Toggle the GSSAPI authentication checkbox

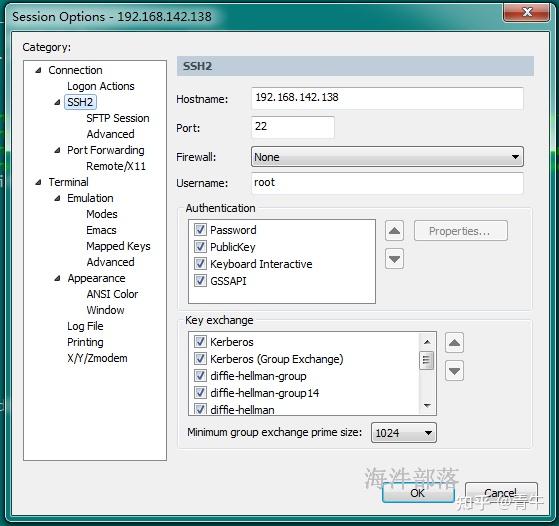tap(200, 281)
